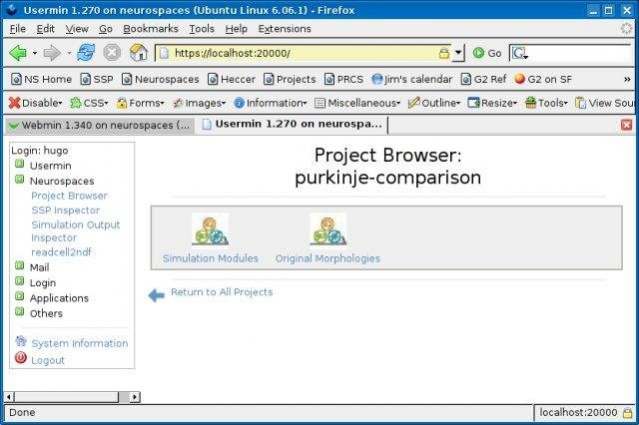
Task: Switch to the Webmin 1.340 tab
Action: [99, 125]
